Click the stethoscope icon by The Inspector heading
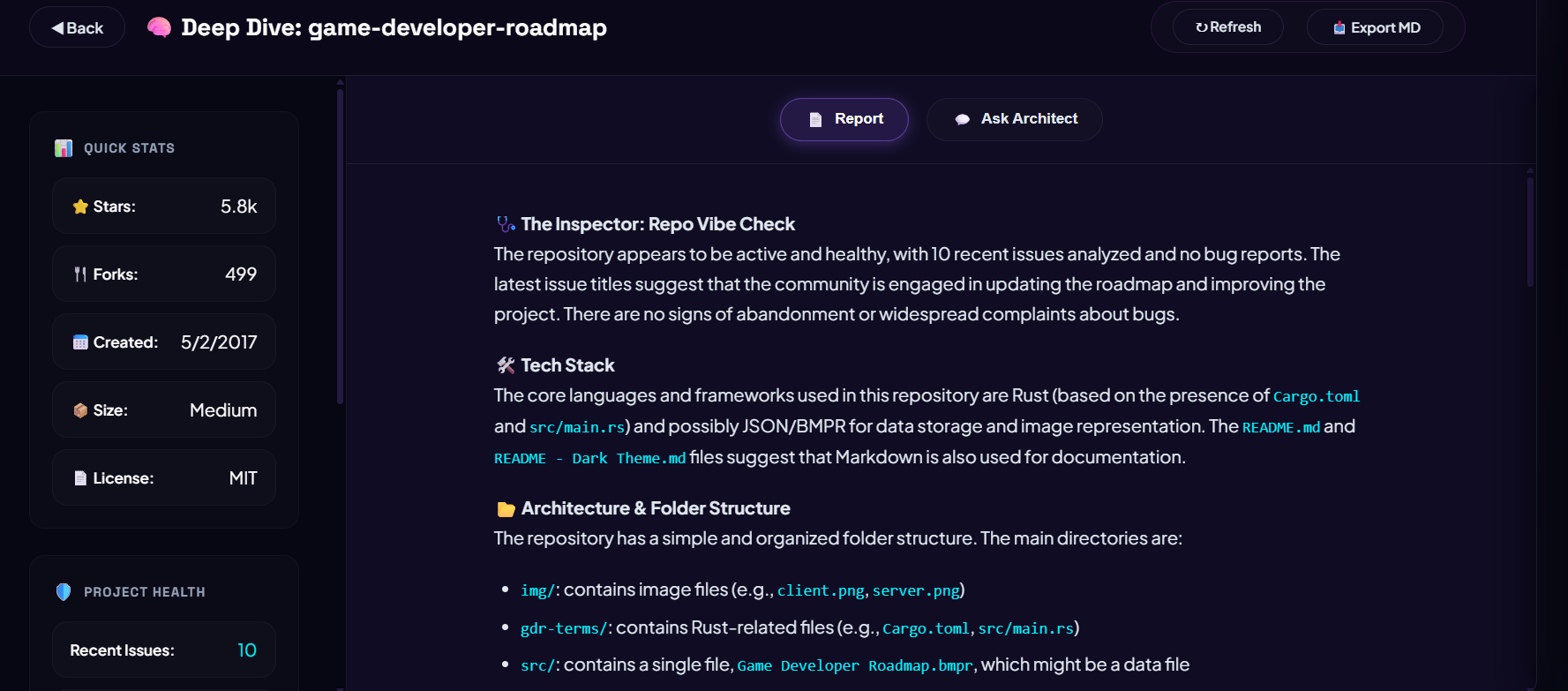The width and height of the screenshot is (1568, 691). [x=506, y=224]
